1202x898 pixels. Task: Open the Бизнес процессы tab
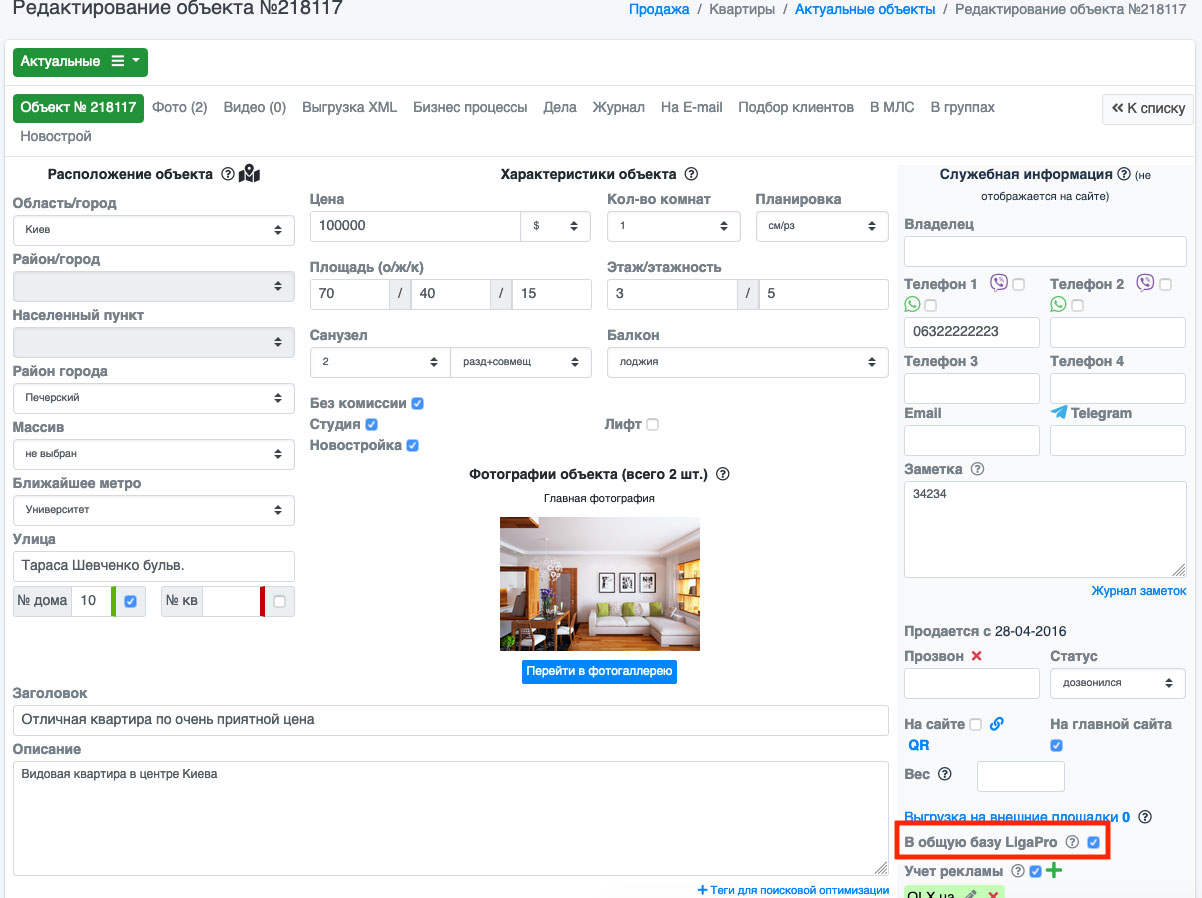click(470, 107)
